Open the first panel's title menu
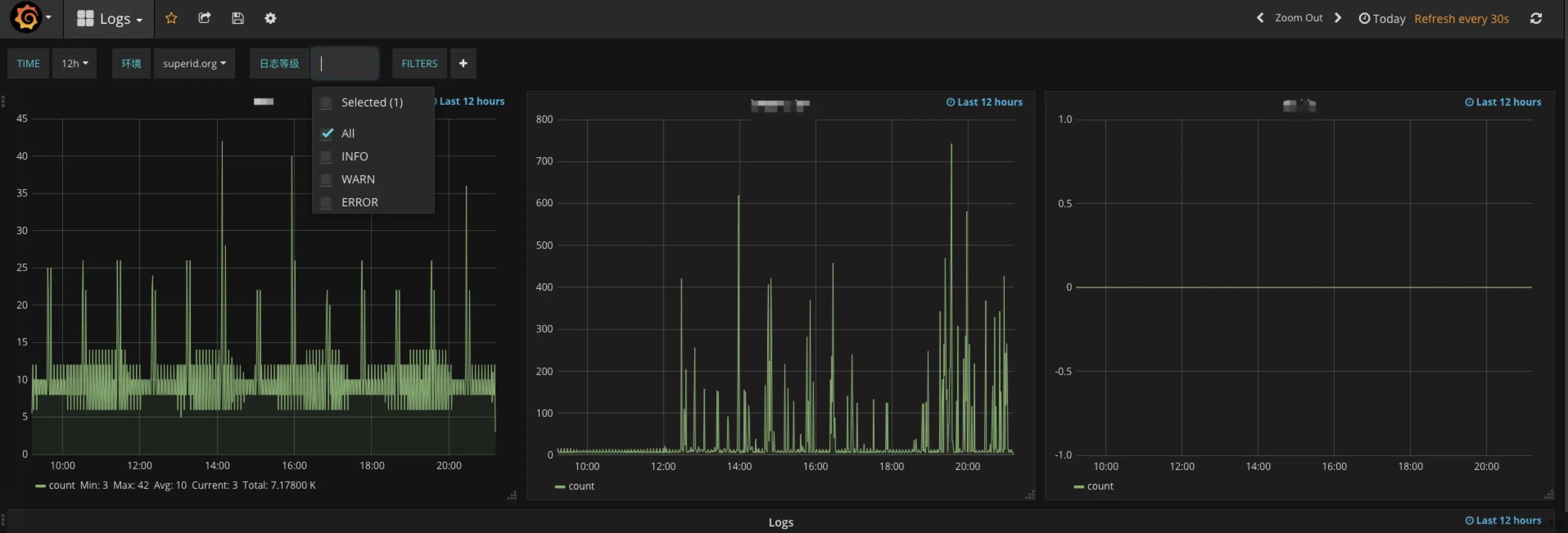Screen dimensions: 1568x533 tap(263, 102)
